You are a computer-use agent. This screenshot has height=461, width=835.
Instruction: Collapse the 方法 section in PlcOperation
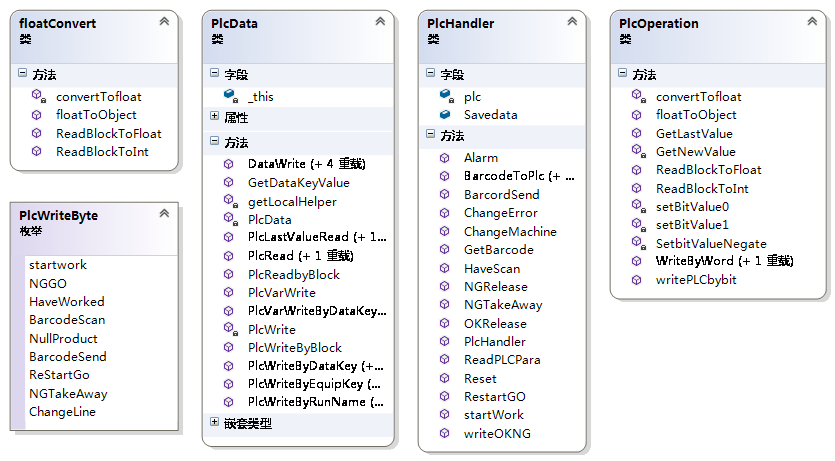[x=623, y=74]
